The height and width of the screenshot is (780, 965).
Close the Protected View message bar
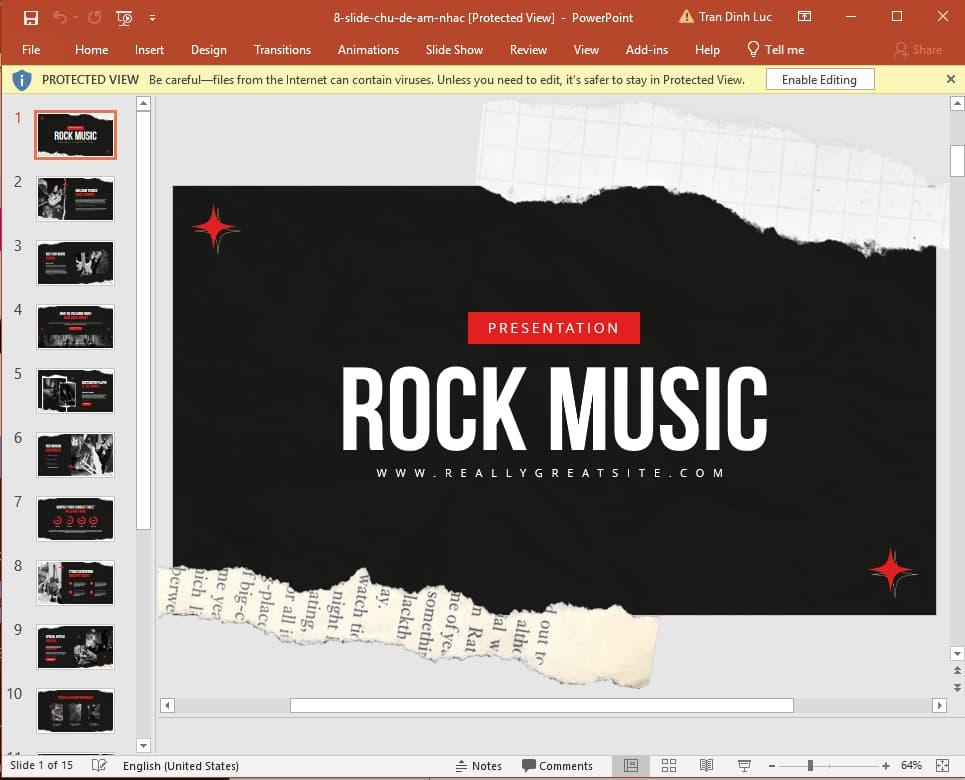tap(950, 79)
